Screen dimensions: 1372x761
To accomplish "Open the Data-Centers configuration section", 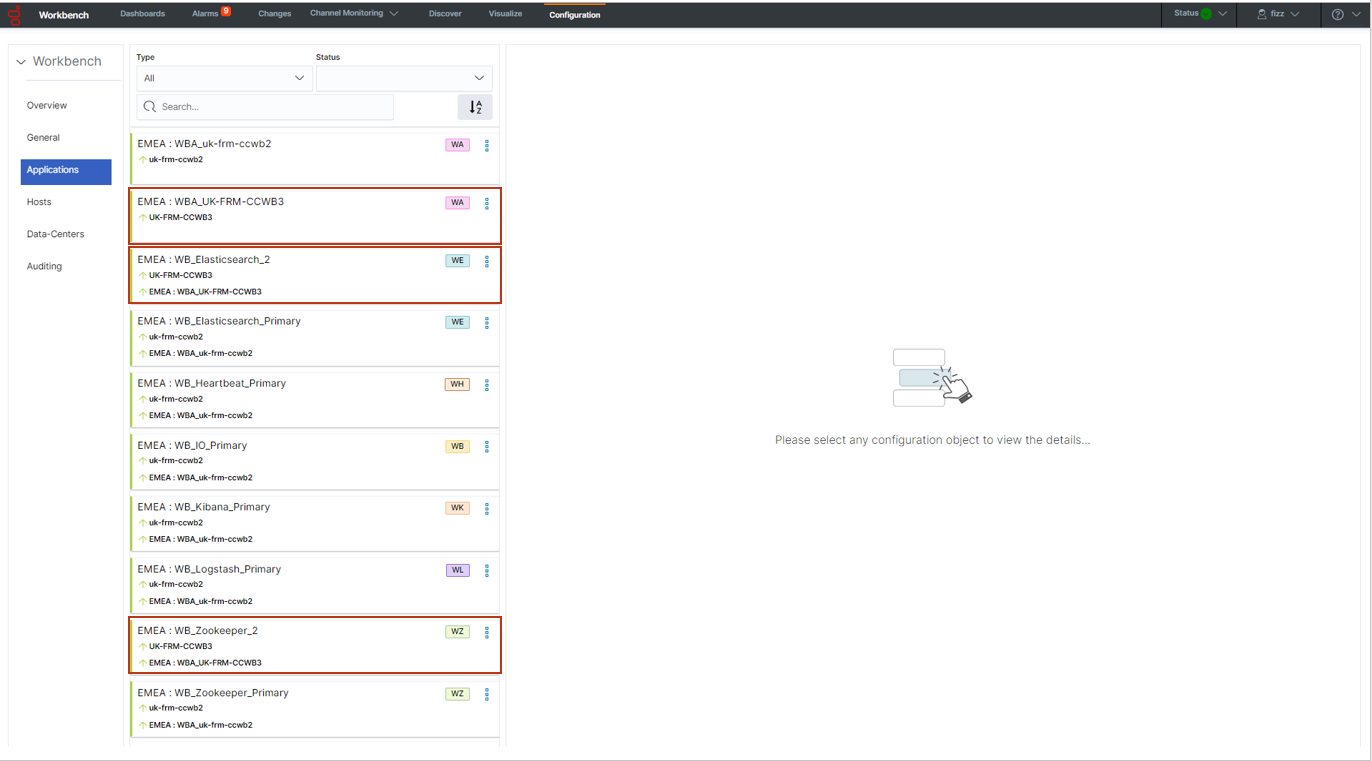I will [55, 234].
